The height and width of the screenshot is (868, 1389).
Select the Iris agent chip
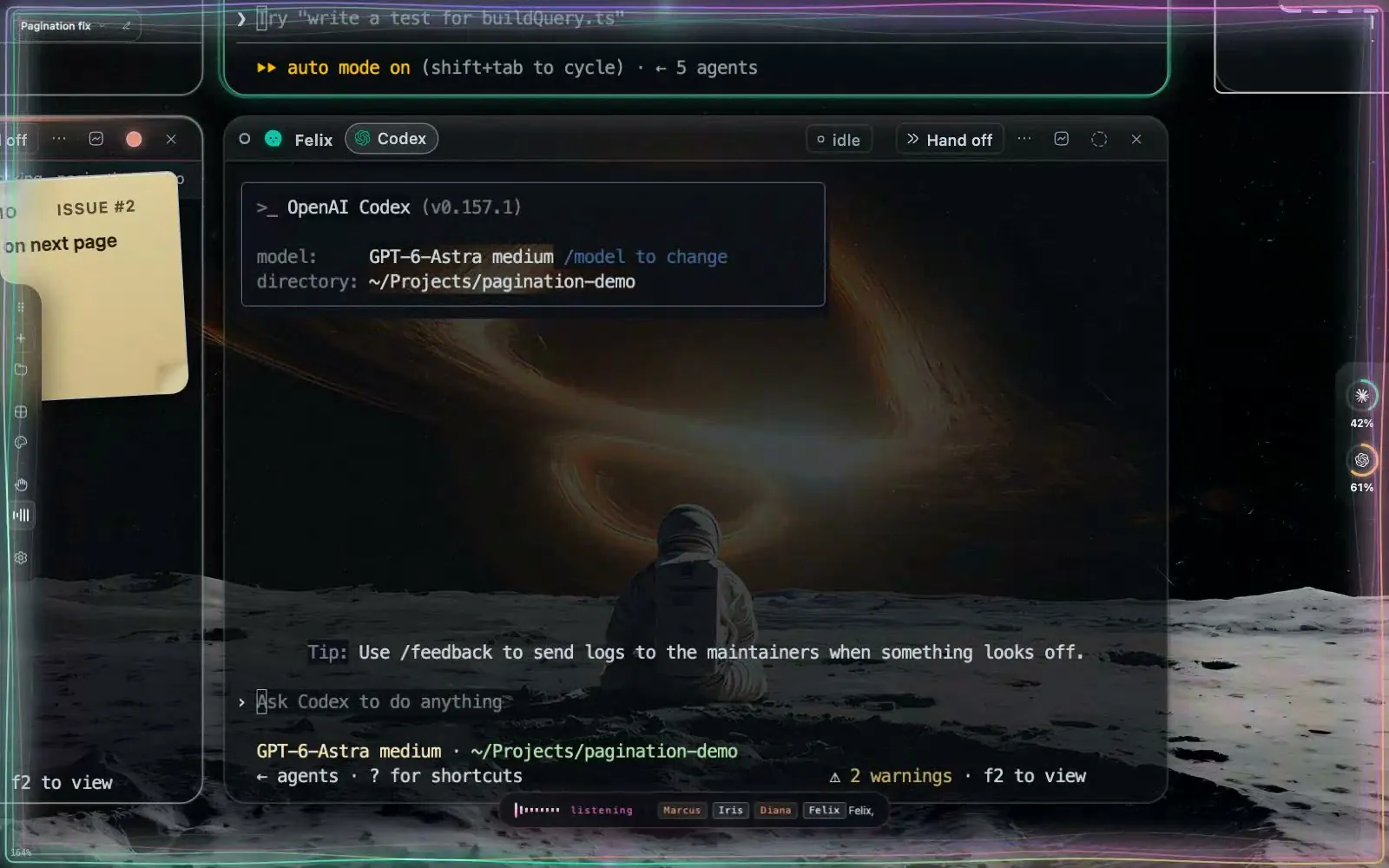point(730,810)
